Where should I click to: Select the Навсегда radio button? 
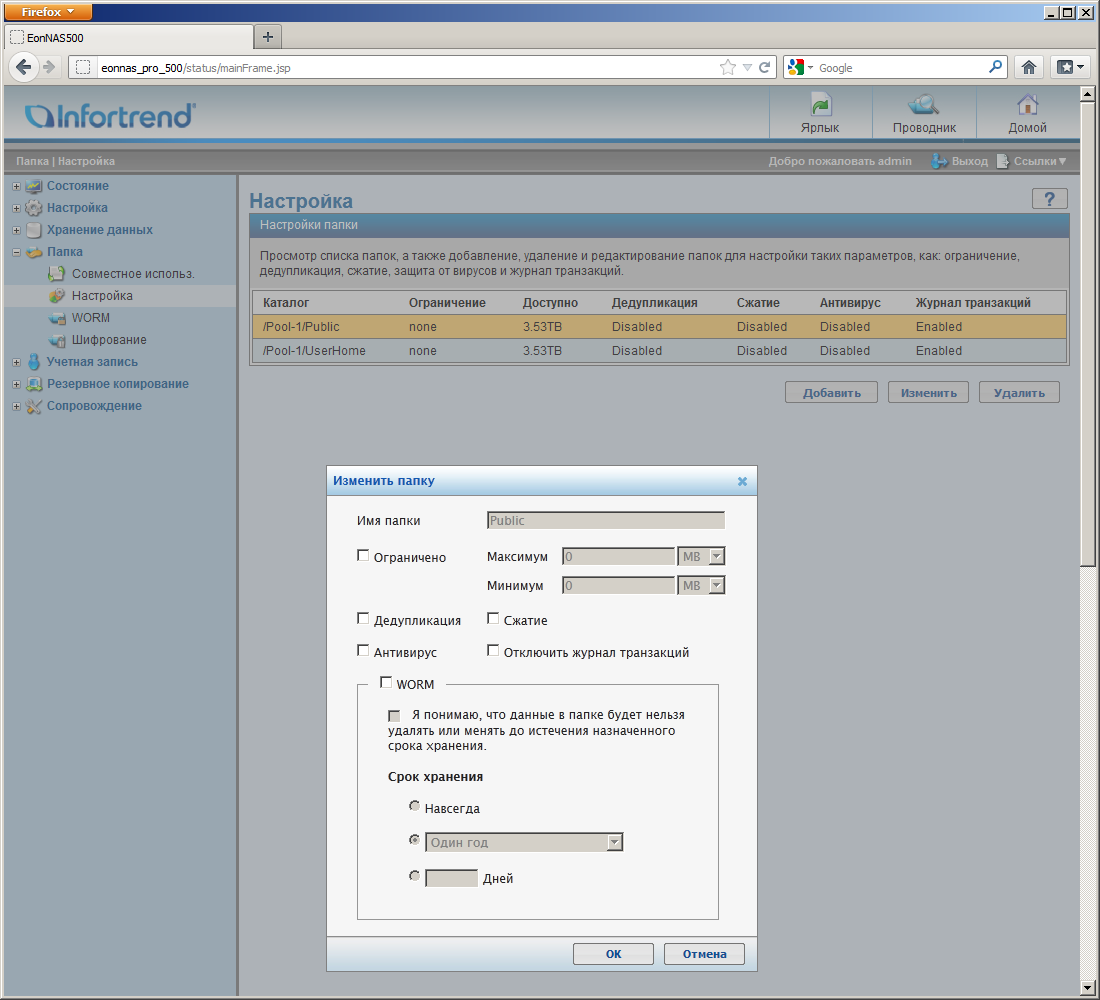(415, 806)
